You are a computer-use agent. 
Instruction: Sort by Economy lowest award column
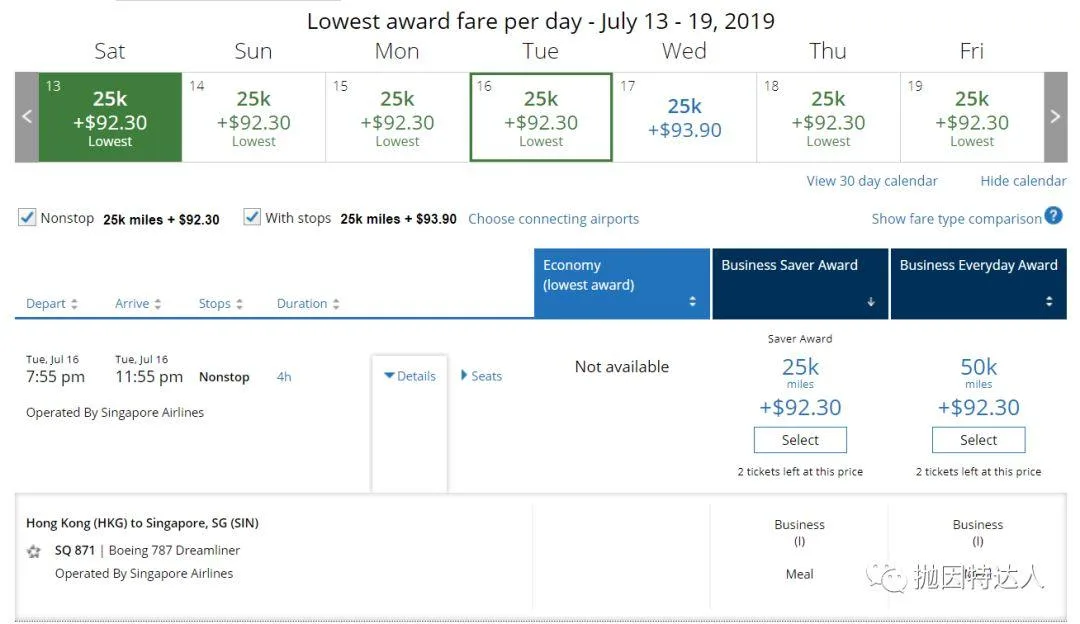click(622, 284)
